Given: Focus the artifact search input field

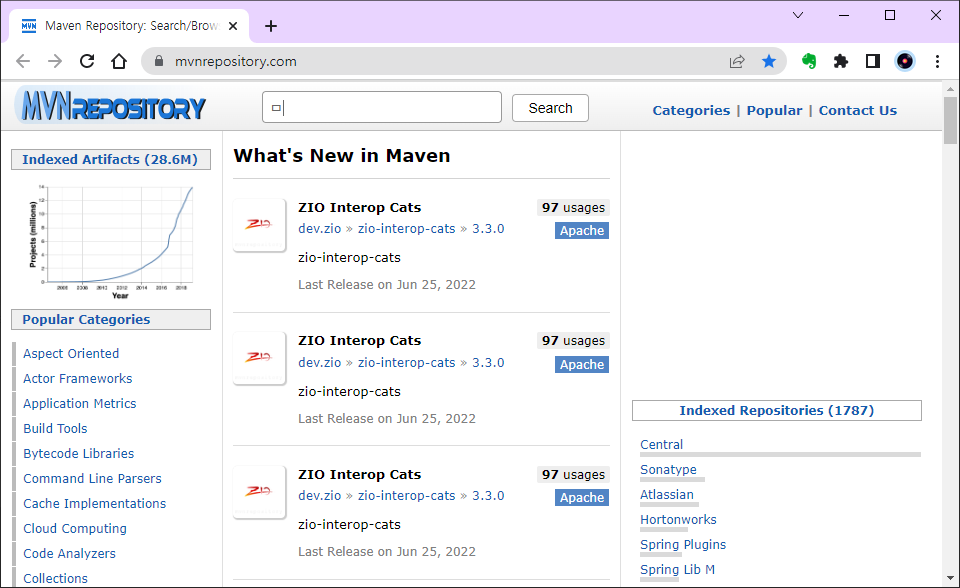Looking at the screenshot, I should coord(382,107).
